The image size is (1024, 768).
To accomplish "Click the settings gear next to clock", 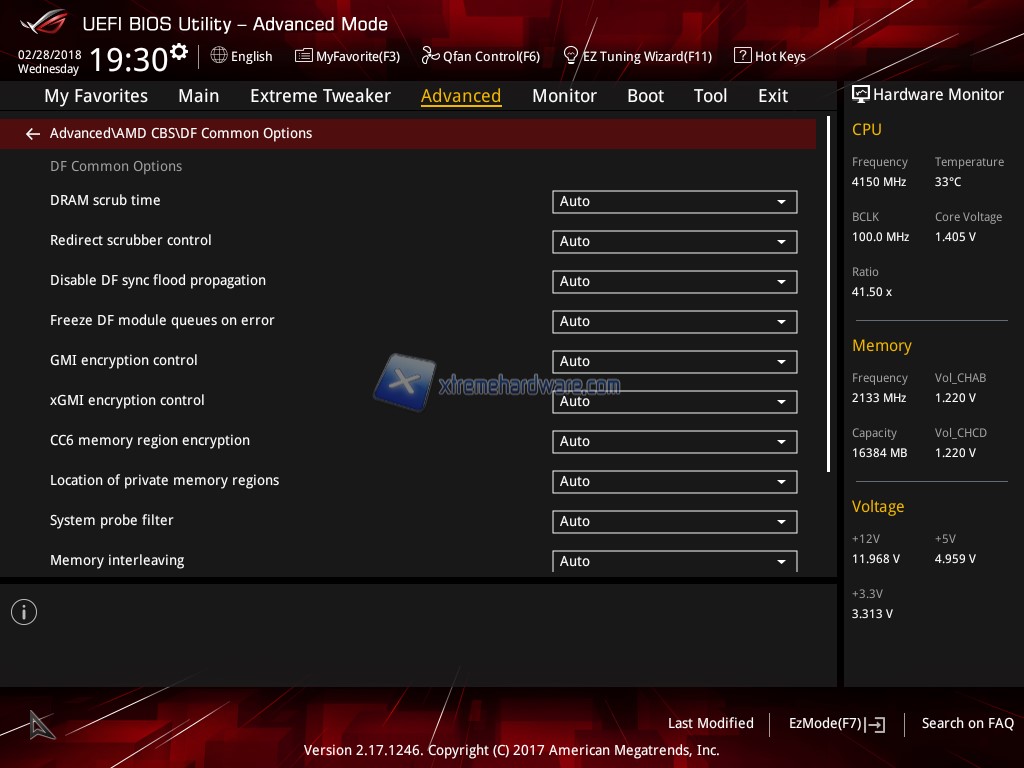I will (179, 52).
